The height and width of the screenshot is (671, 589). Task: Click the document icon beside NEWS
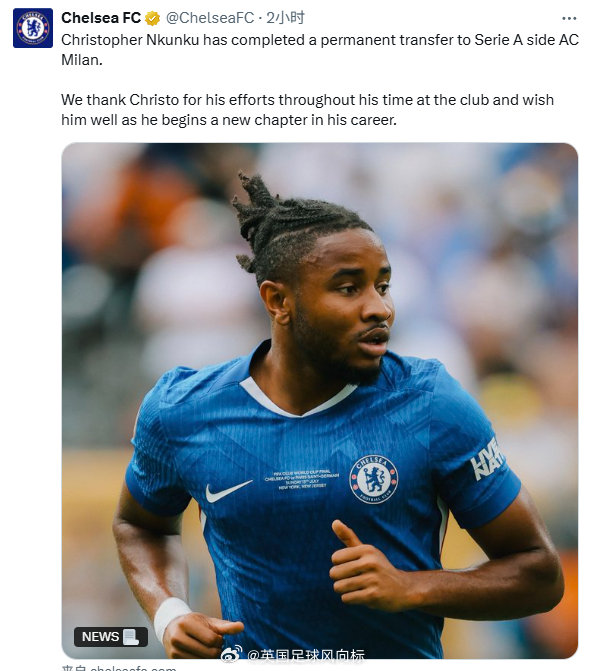pyautogui.click(x=131, y=637)
